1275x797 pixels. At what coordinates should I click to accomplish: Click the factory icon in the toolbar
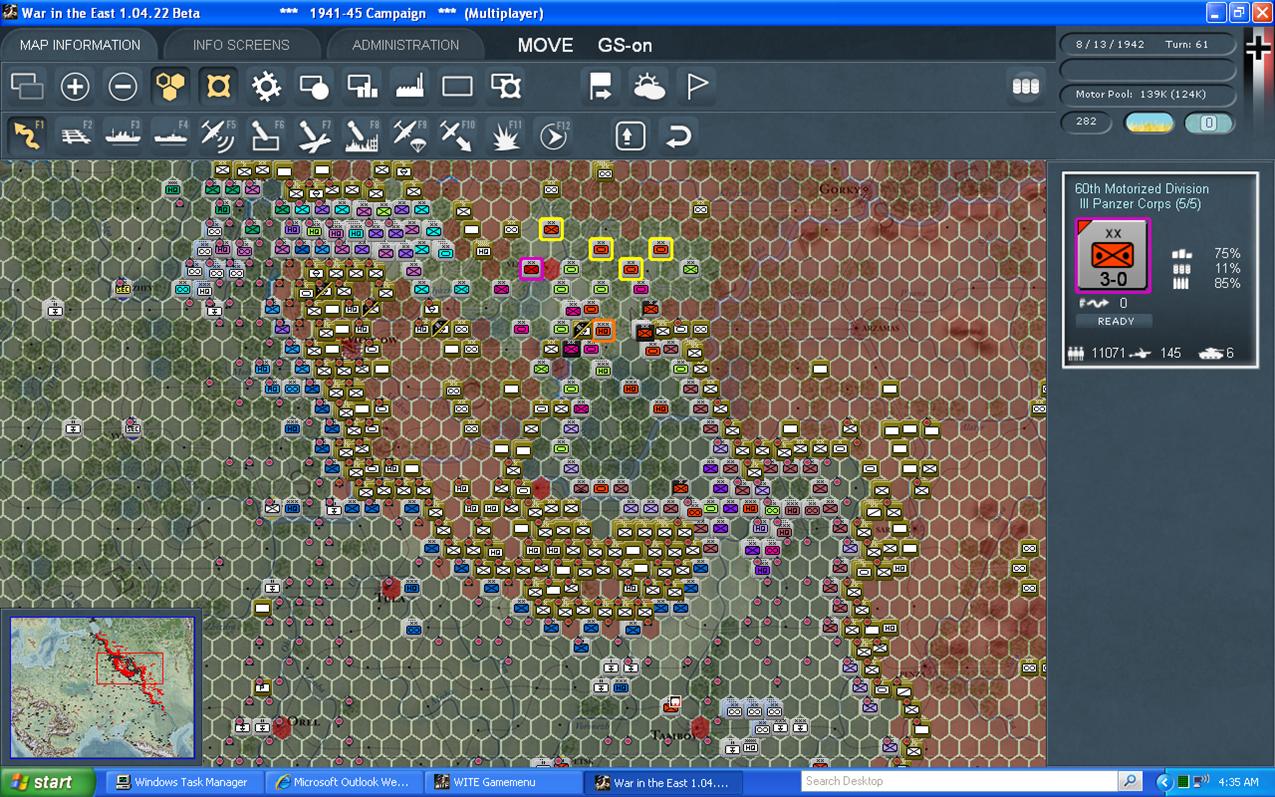[411, 87]
